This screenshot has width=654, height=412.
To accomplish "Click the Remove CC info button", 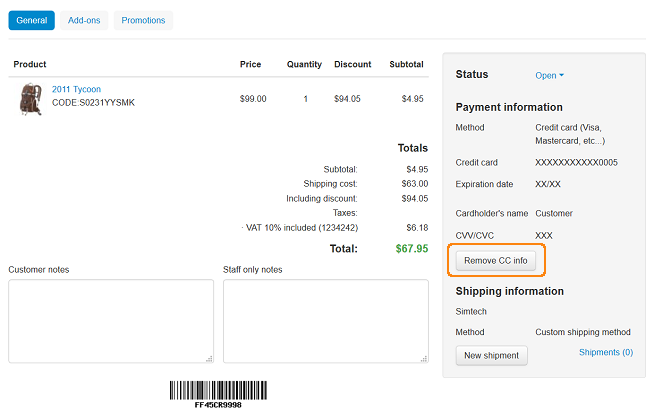I will coord(496,261).
